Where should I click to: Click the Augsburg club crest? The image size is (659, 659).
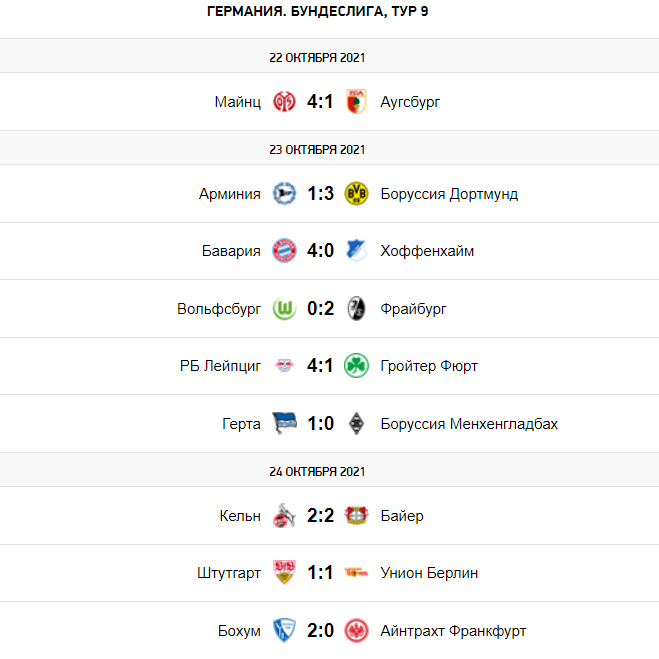pos(355,101)
